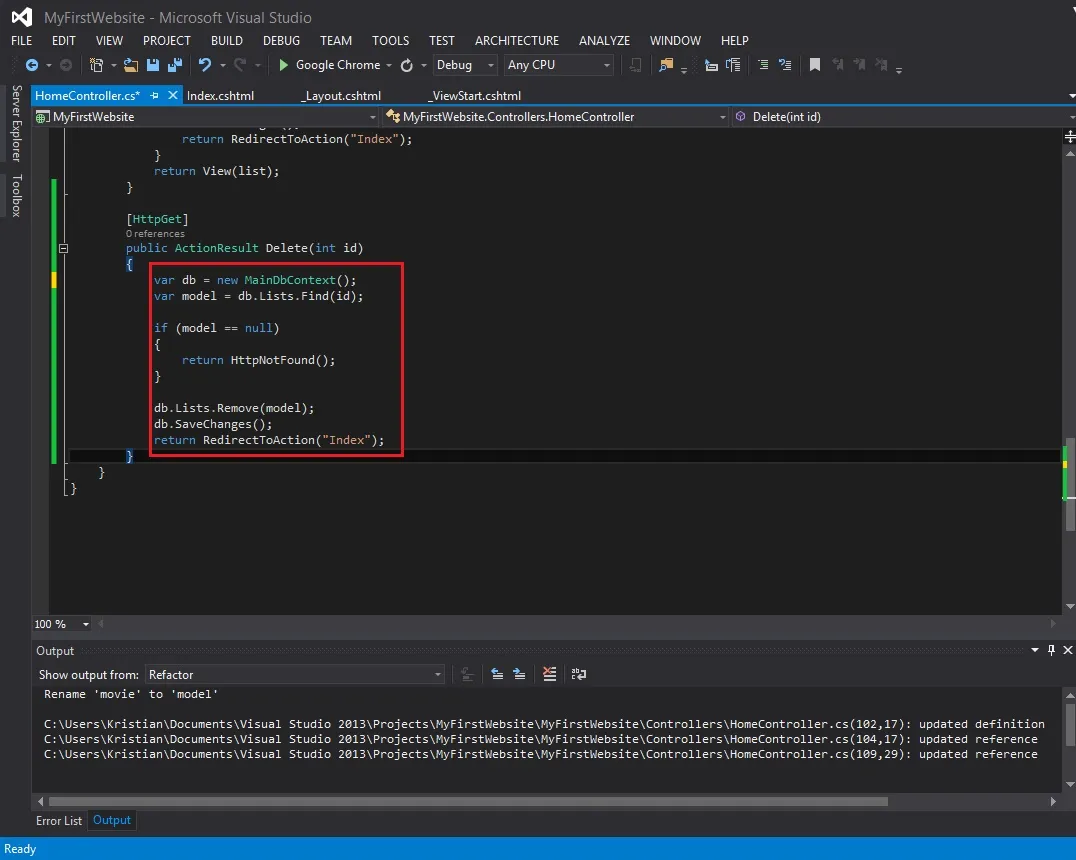Comment out the selected lines
Image resolution: width=1076 pixels, height=860 pixels.
pyautogui.click(x=762, y=65)
